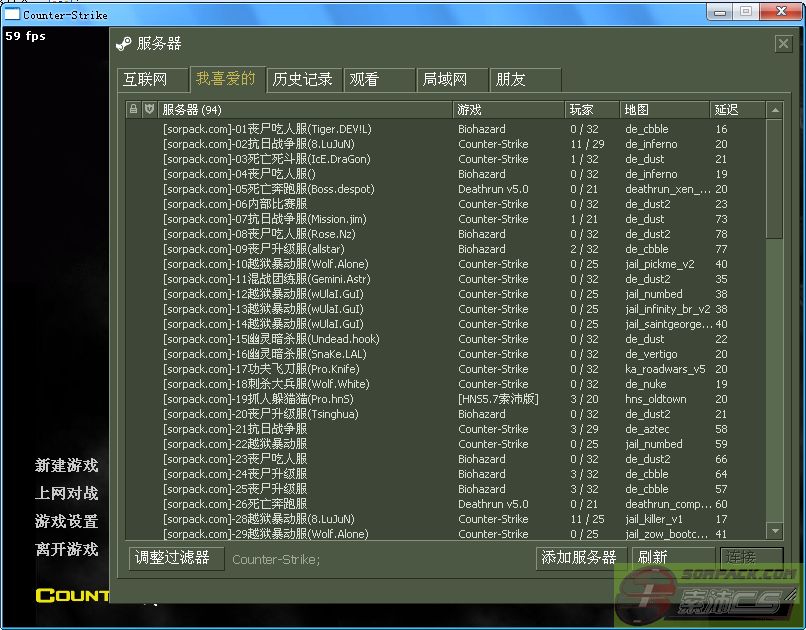Click the Steam logo icon in dialog title
The image size is (806, 630).
124,44
